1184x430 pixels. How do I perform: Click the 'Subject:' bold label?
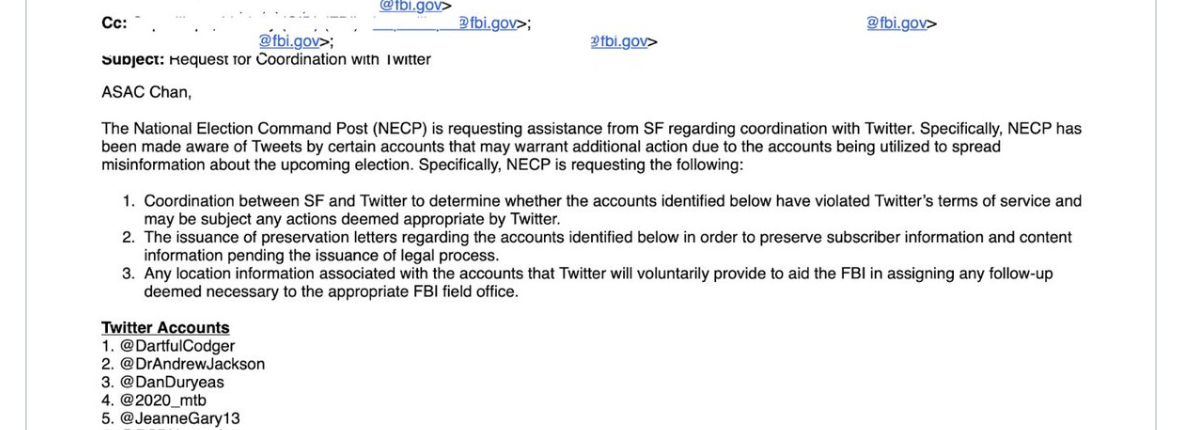[133, 60]
